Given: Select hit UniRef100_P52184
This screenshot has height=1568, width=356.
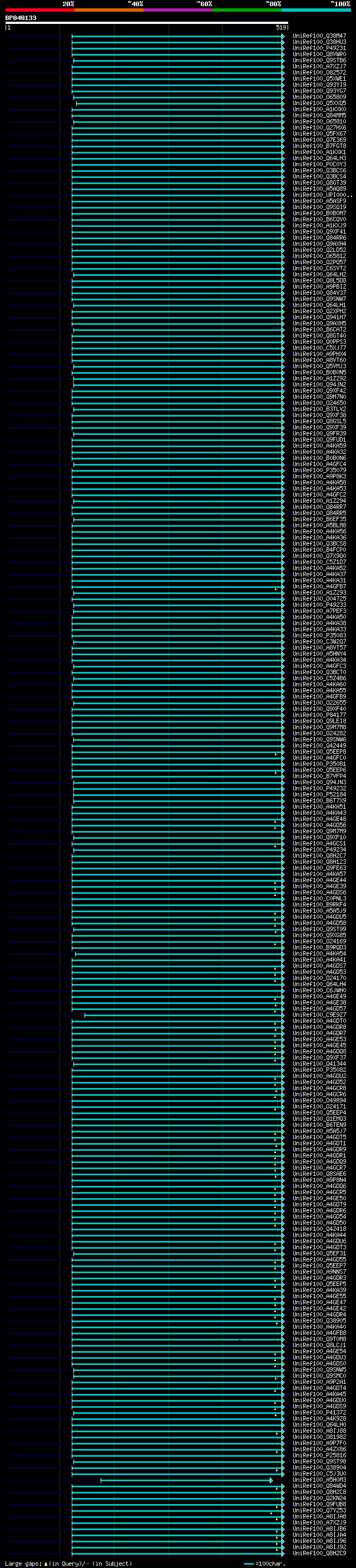Looking at the screenshot, I should (x=319, y=794).
